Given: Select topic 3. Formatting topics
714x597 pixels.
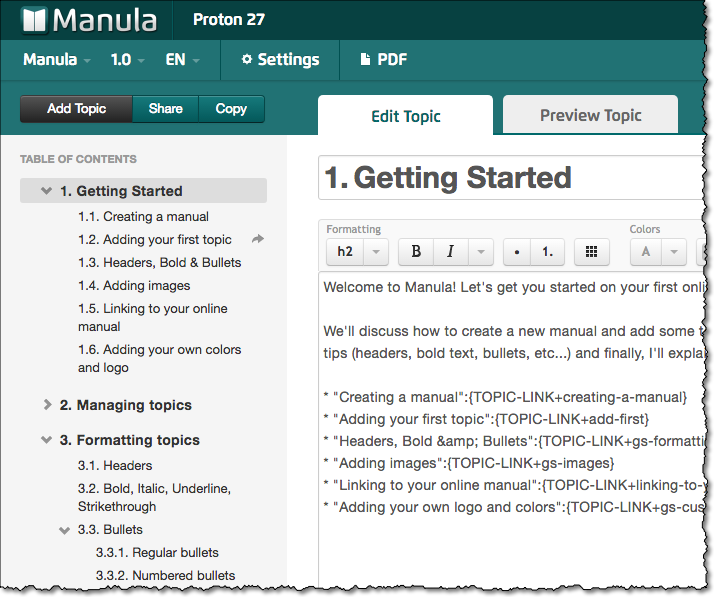Looking at the screenshot, I should pos(130,440).
